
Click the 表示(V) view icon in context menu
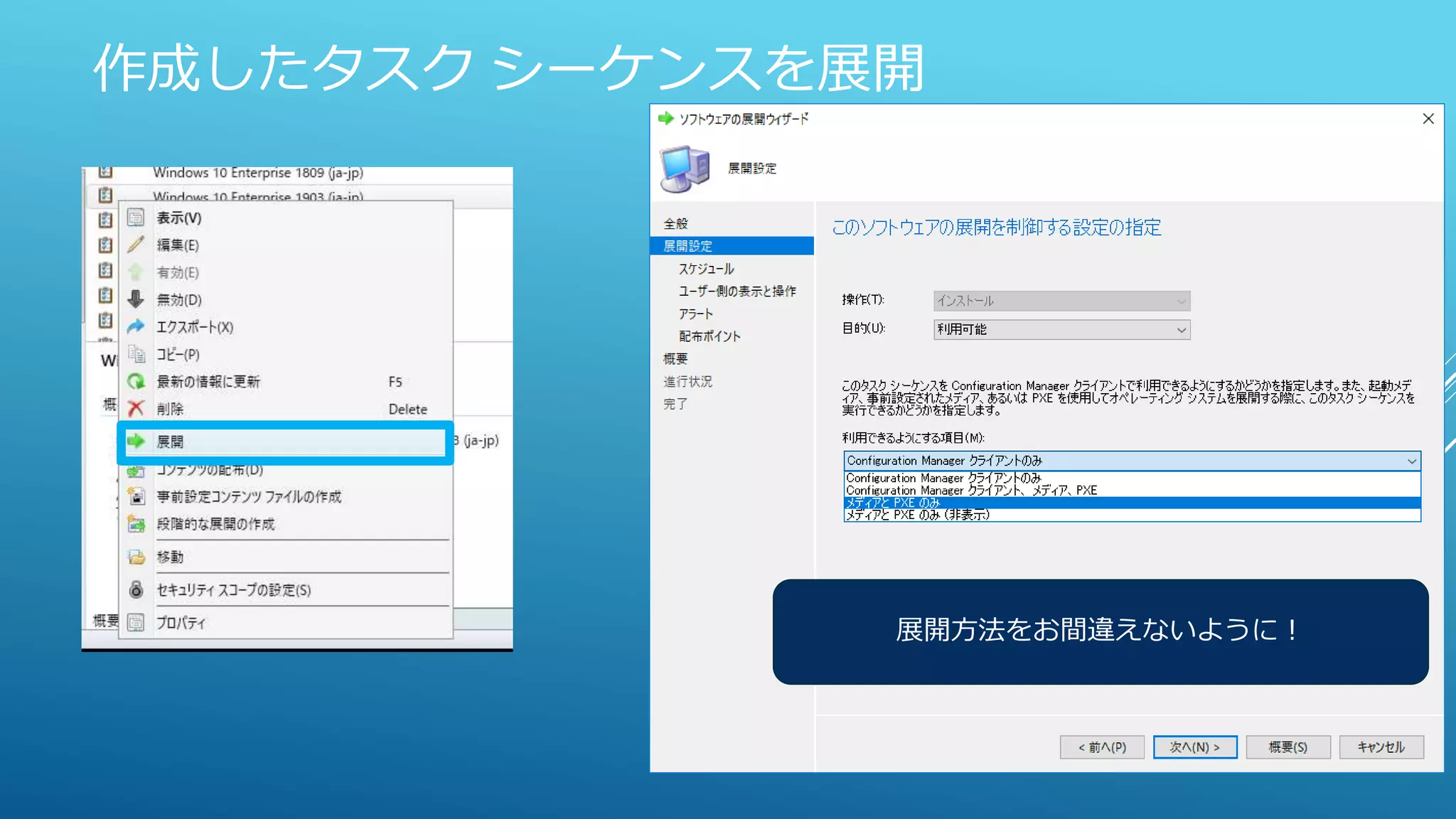pos(136,218)
